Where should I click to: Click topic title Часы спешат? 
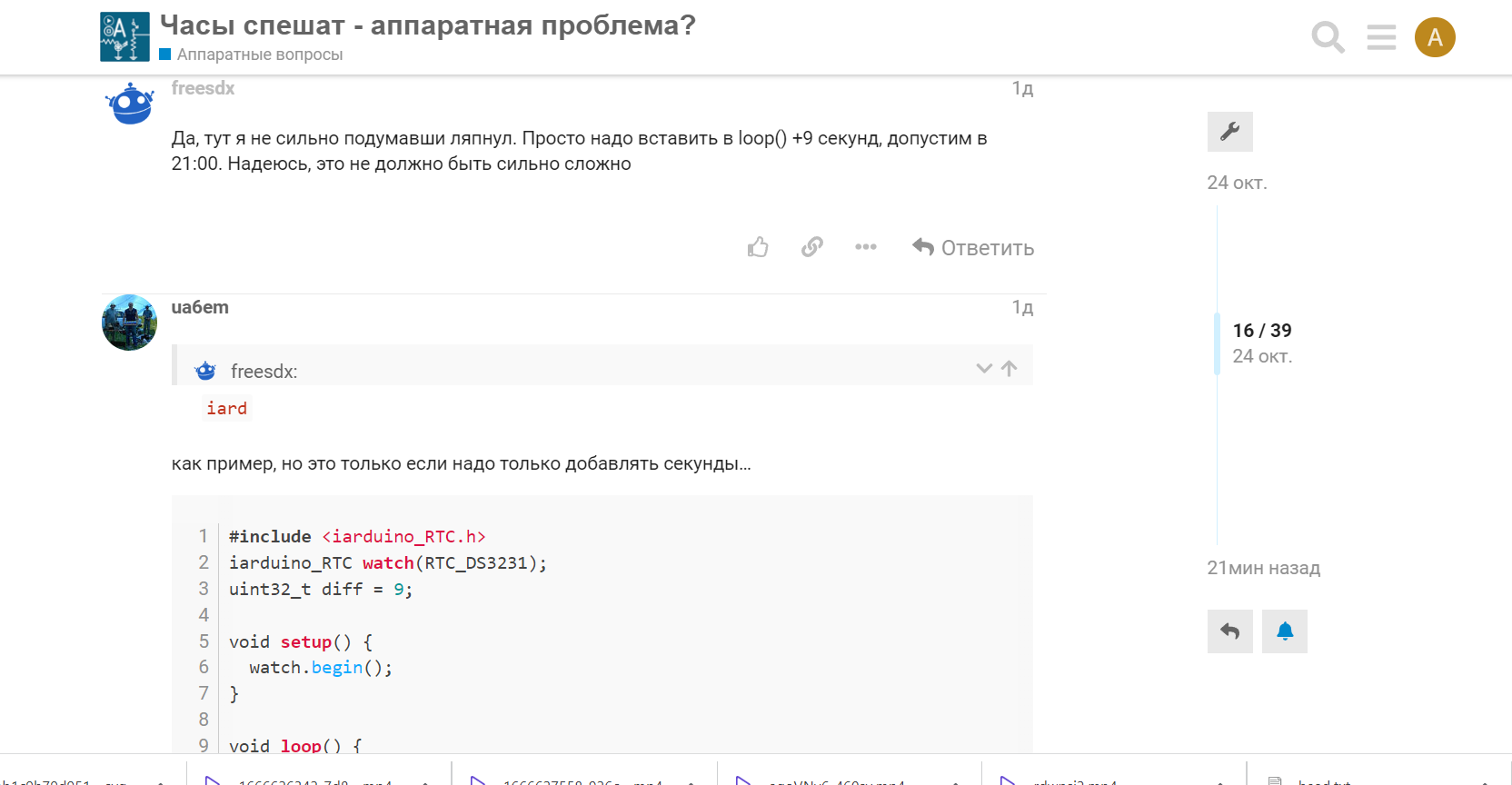(428, 25)
